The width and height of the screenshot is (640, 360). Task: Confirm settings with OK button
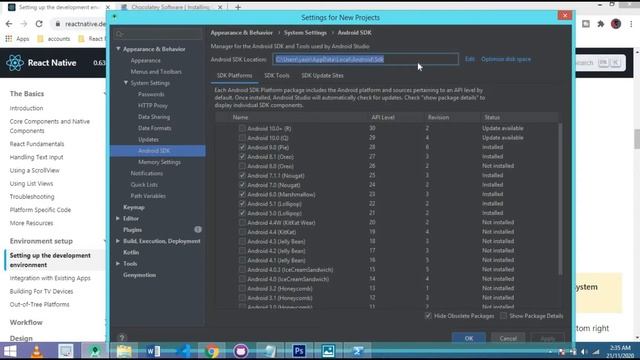pyautogui.click(x=469, y=338)
